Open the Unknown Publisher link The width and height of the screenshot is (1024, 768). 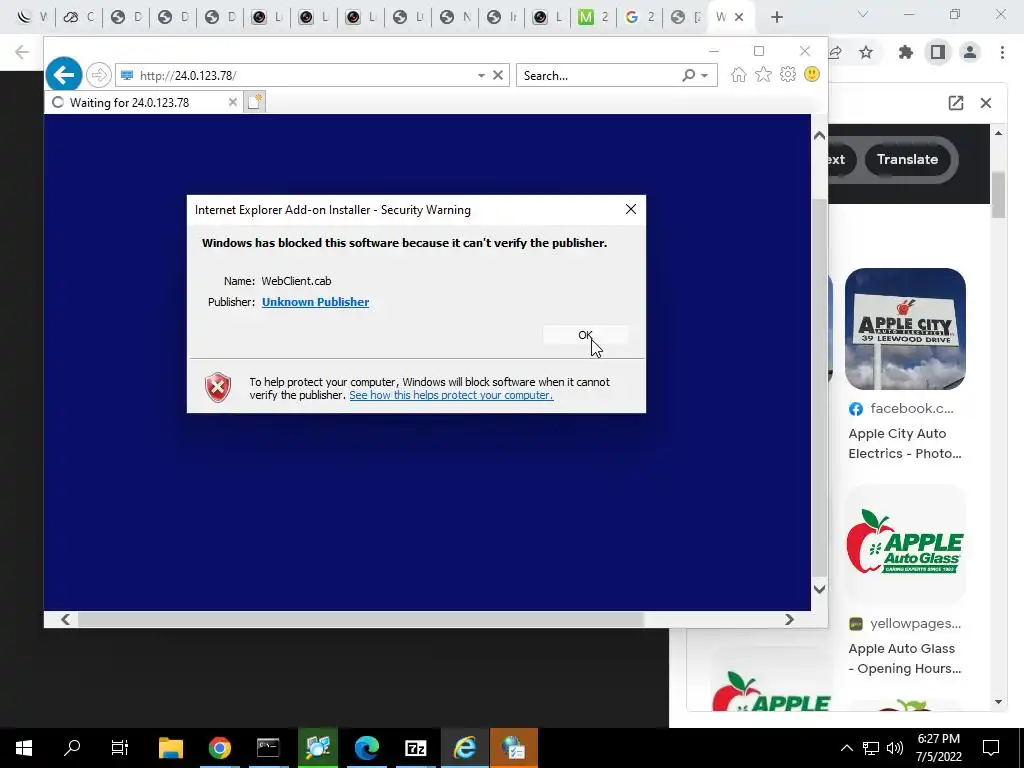(x=315, y=302)
